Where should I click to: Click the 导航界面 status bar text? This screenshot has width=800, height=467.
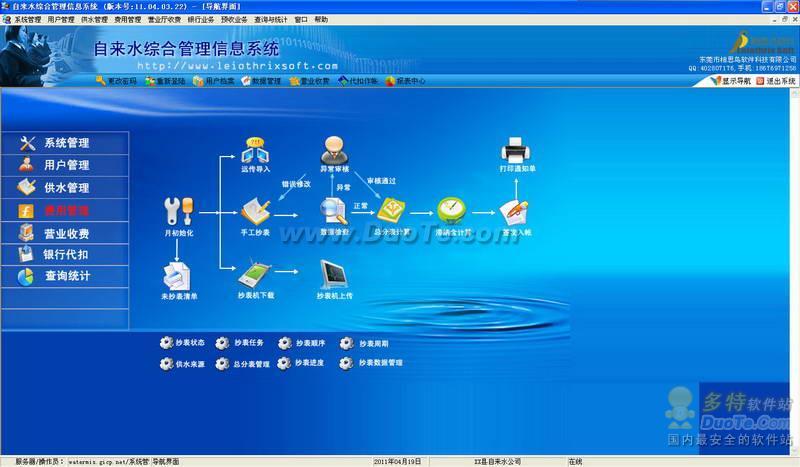tap(166, 461)
